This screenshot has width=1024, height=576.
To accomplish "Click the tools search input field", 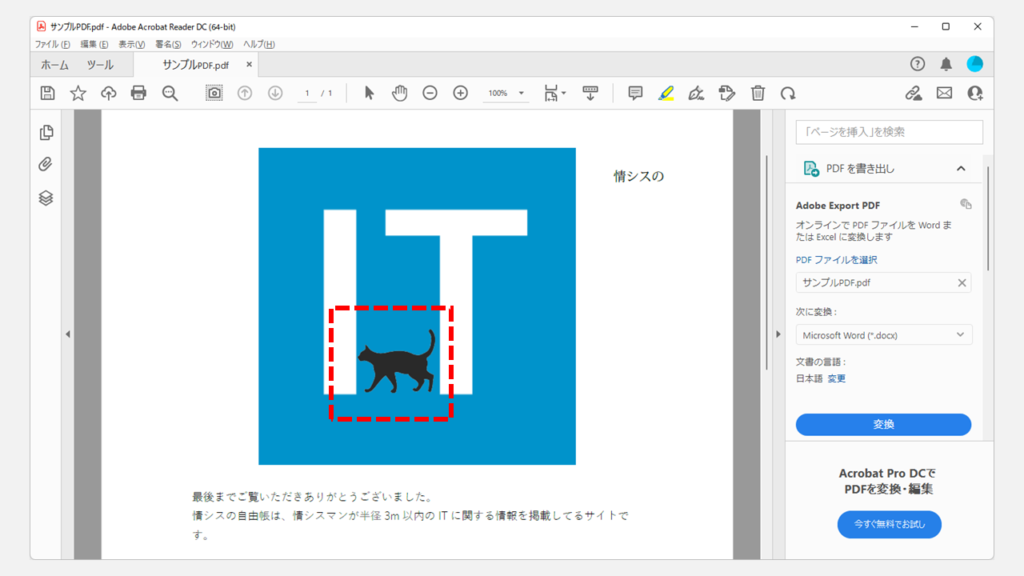I will (889, 132).
